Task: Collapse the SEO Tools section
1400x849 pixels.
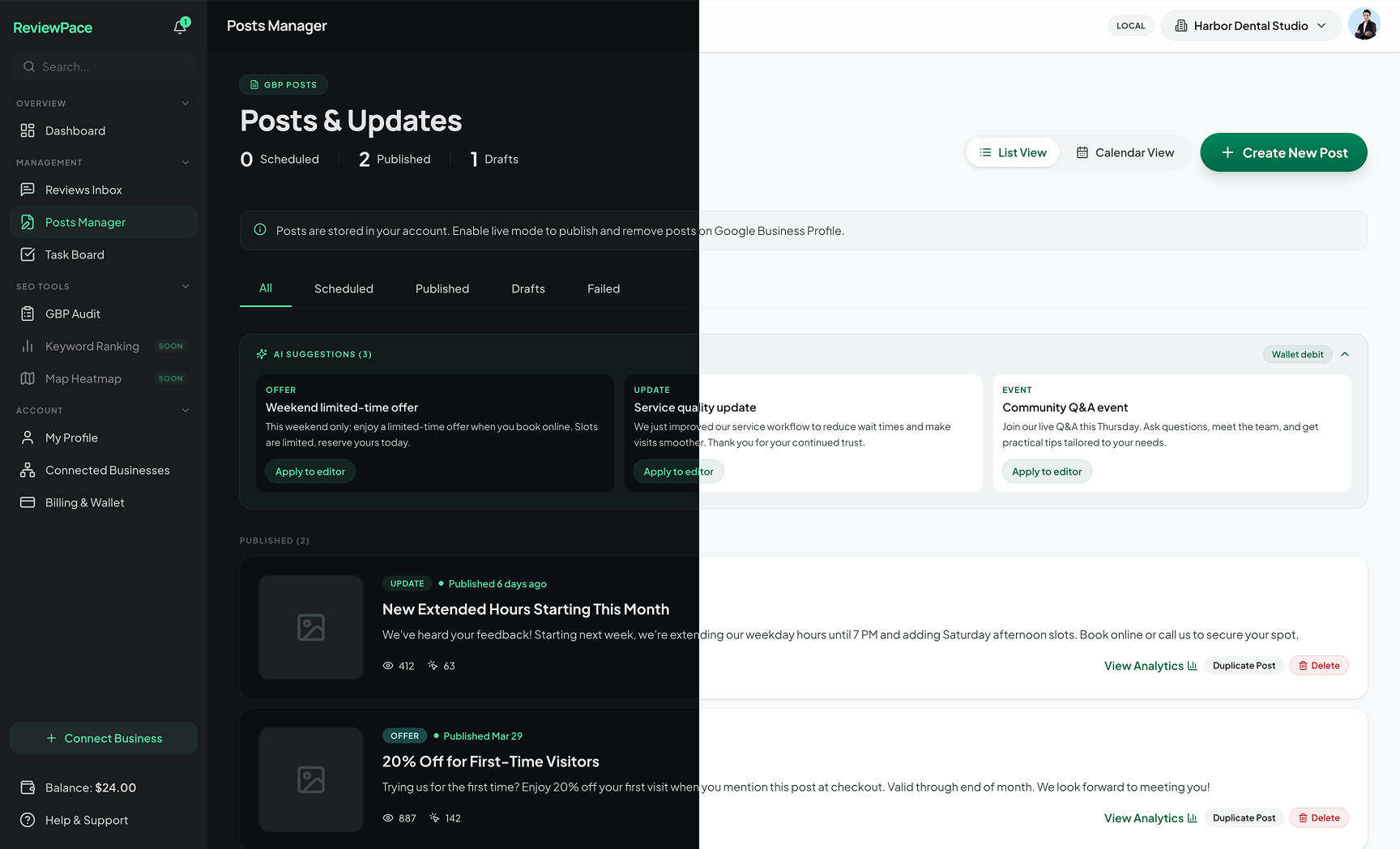Action: [x=186, y=287]
